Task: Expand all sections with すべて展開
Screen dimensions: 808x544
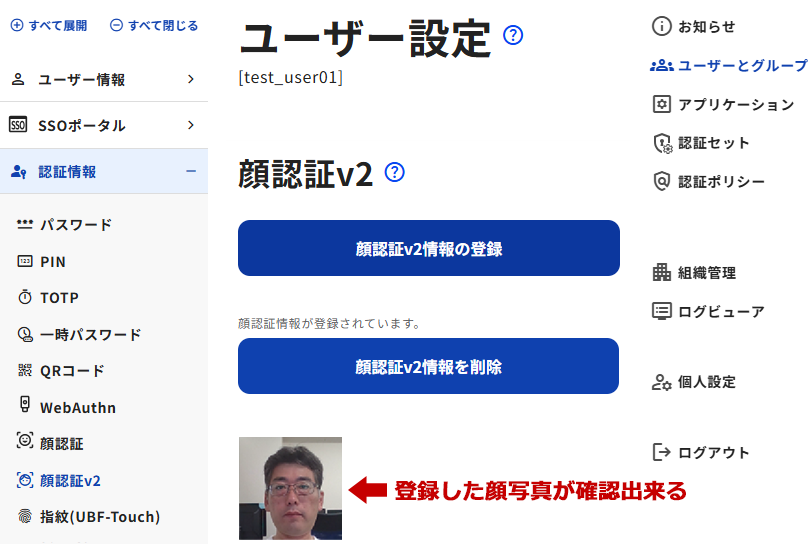Action: point(49,25)
